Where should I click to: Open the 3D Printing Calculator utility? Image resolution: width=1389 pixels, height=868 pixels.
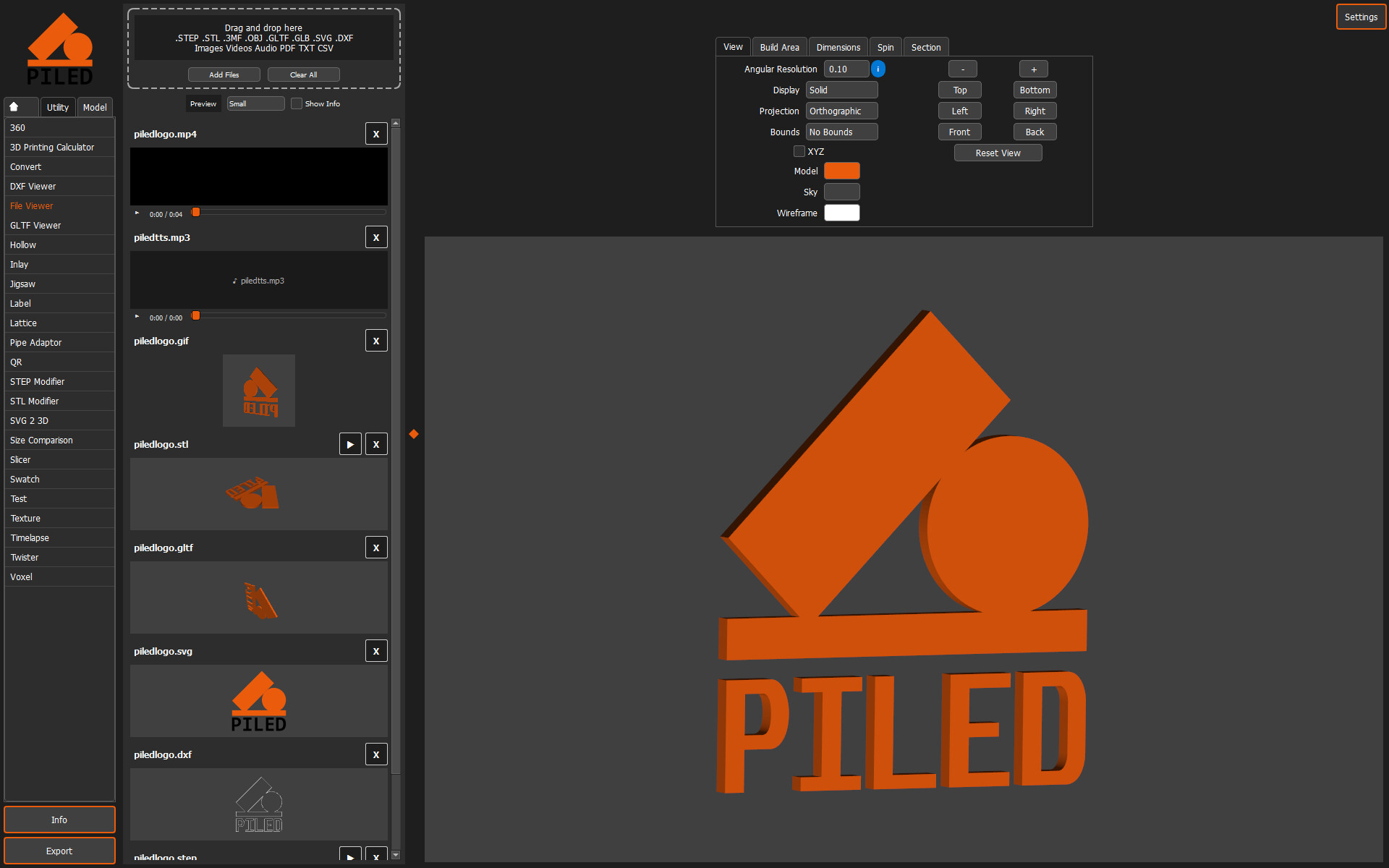tap(59, 148)
